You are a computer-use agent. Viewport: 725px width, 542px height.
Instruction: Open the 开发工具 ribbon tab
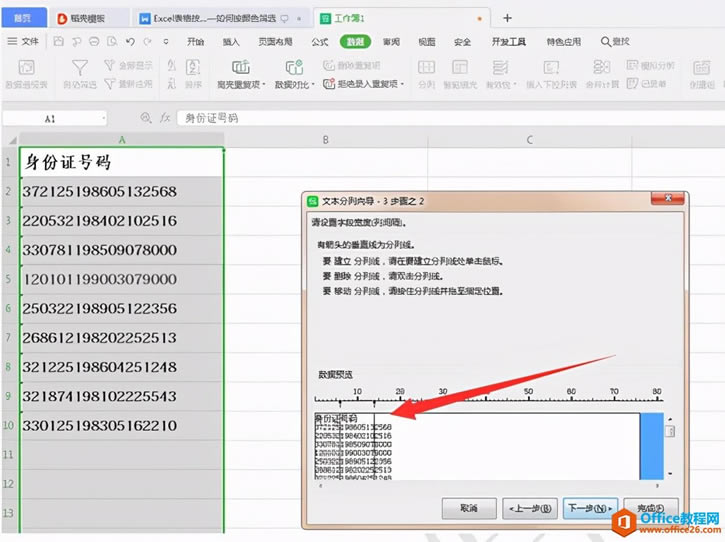pyautogui.click(x=509, y=42)
